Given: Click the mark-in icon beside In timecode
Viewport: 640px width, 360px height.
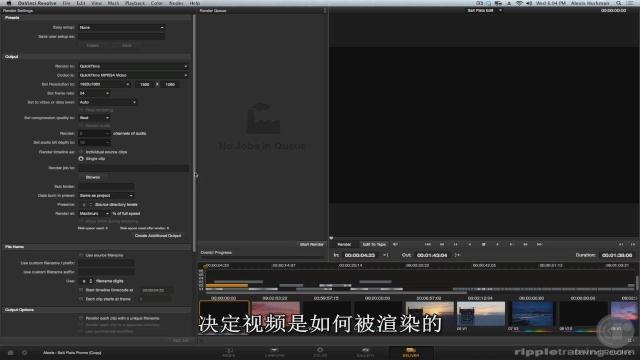Looking at the screenshot, I should (x=386, y=255).
